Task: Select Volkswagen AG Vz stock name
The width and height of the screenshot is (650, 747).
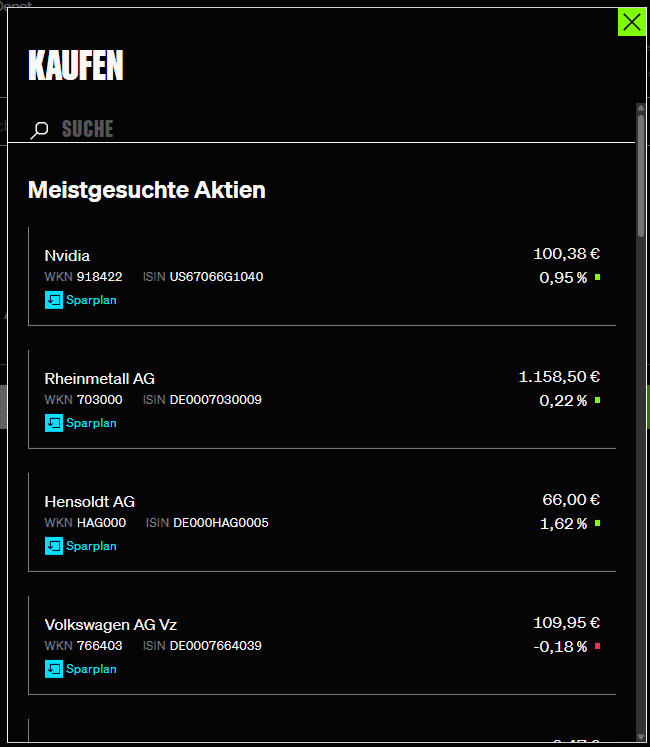Action: point(111,624)
